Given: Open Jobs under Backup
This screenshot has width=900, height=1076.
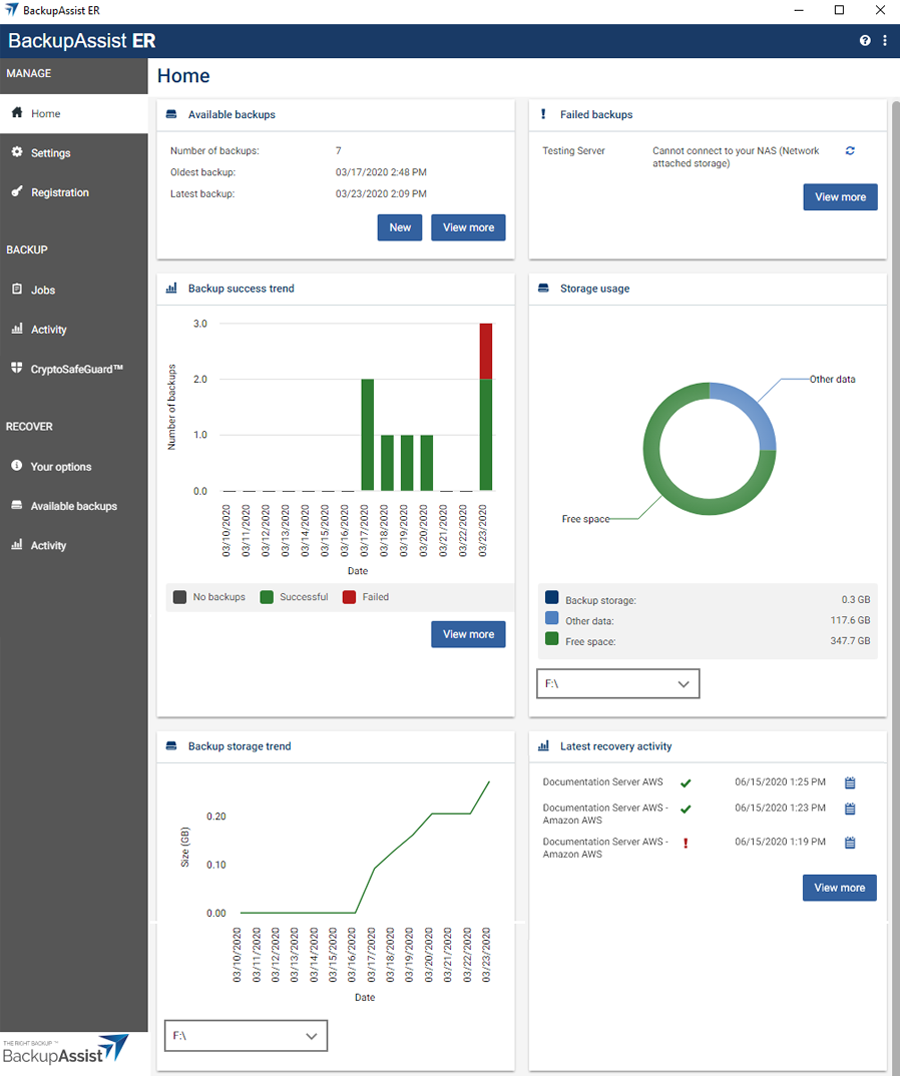Looking at the screenshot, I should point(74,290).
